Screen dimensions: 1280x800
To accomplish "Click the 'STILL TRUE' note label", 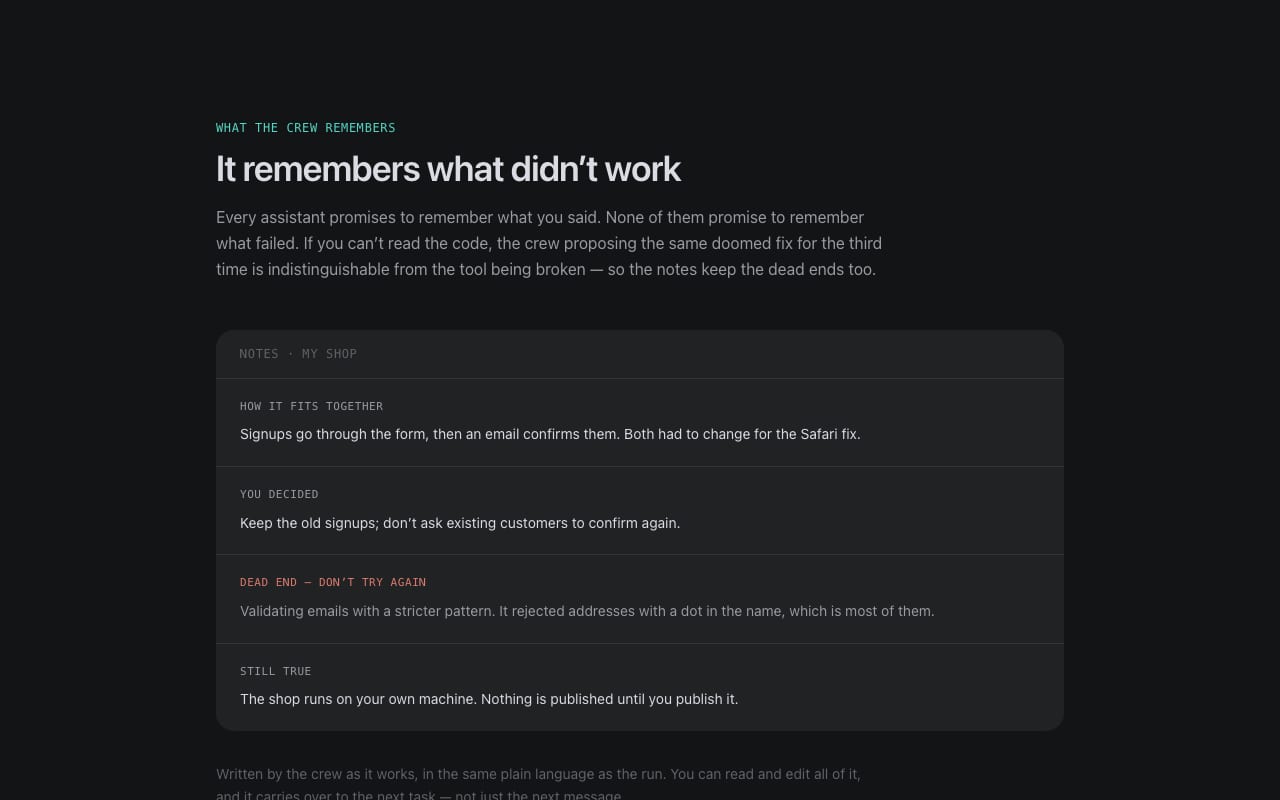I will point(276,671).
